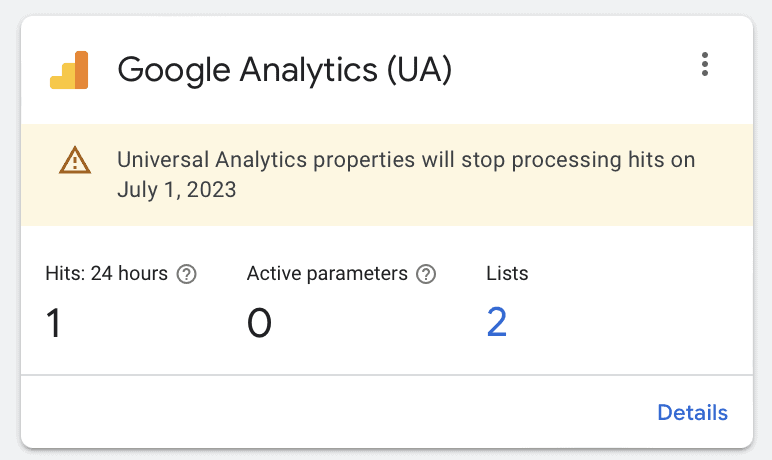Select the Hits: 24 hours label
This screenshot has width=772, height=460.
click(106, 273)
